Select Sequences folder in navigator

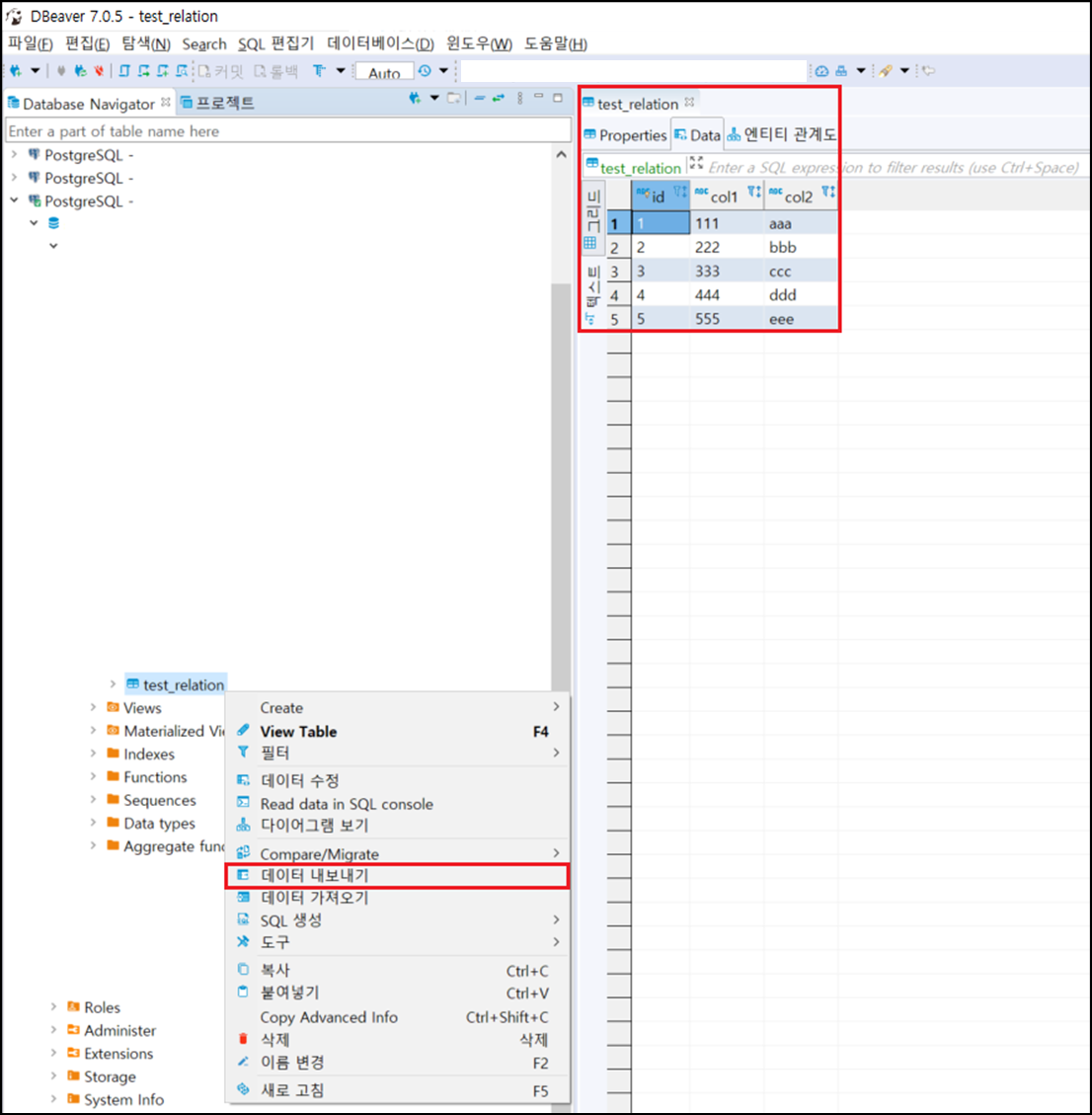pyautogui.click(x=159, y=800)
